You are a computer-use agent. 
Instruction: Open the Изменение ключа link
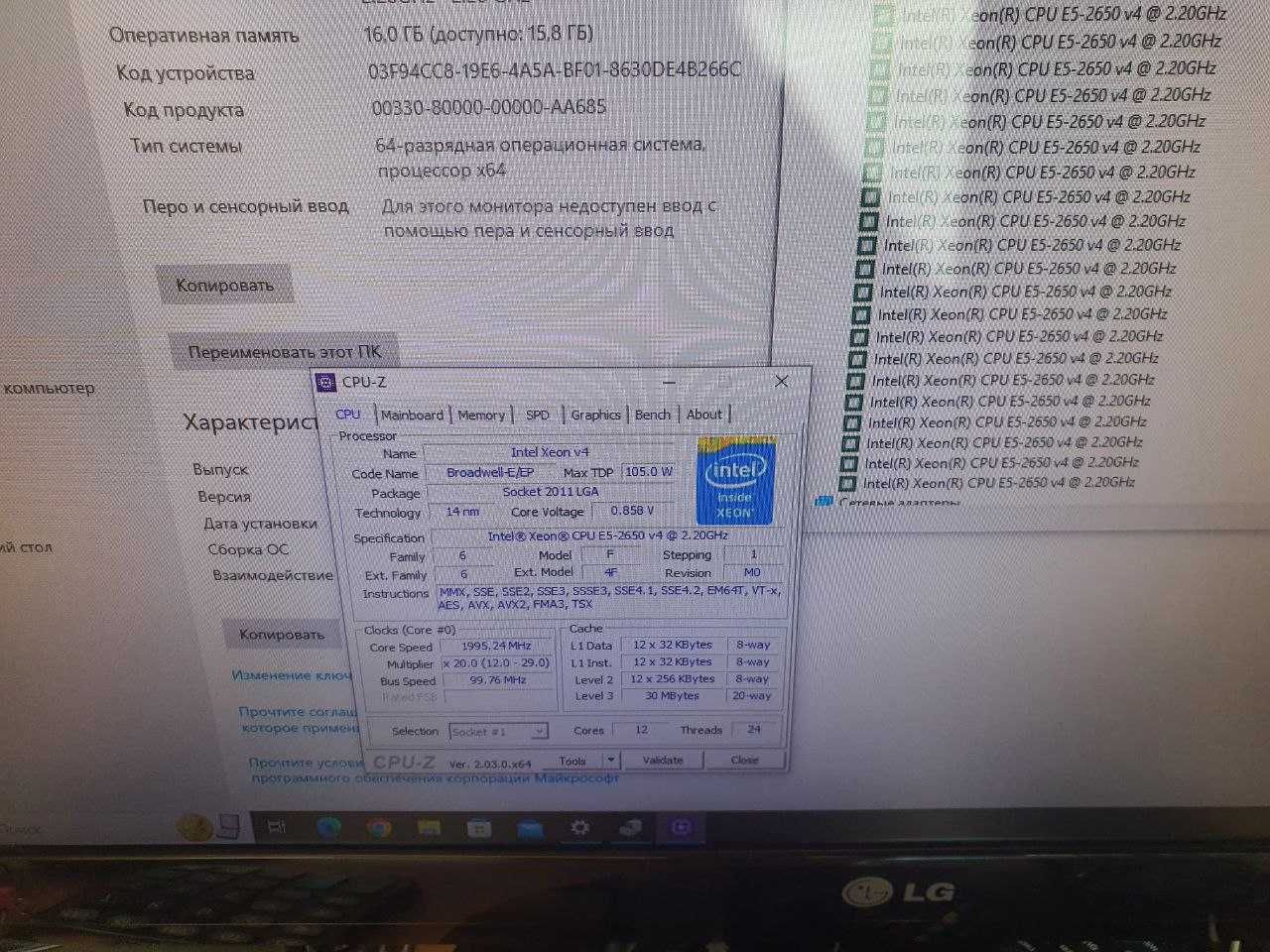[292, 675]
